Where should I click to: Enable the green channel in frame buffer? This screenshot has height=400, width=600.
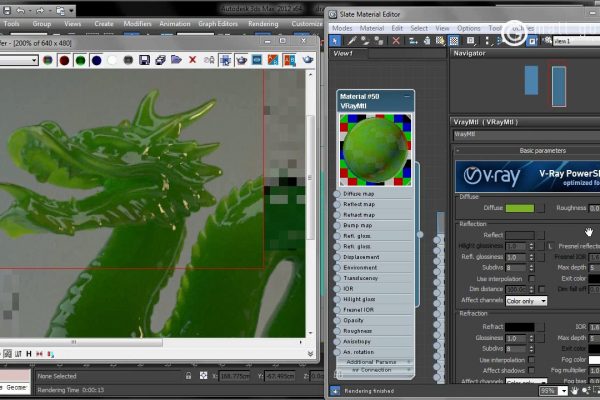80,60
